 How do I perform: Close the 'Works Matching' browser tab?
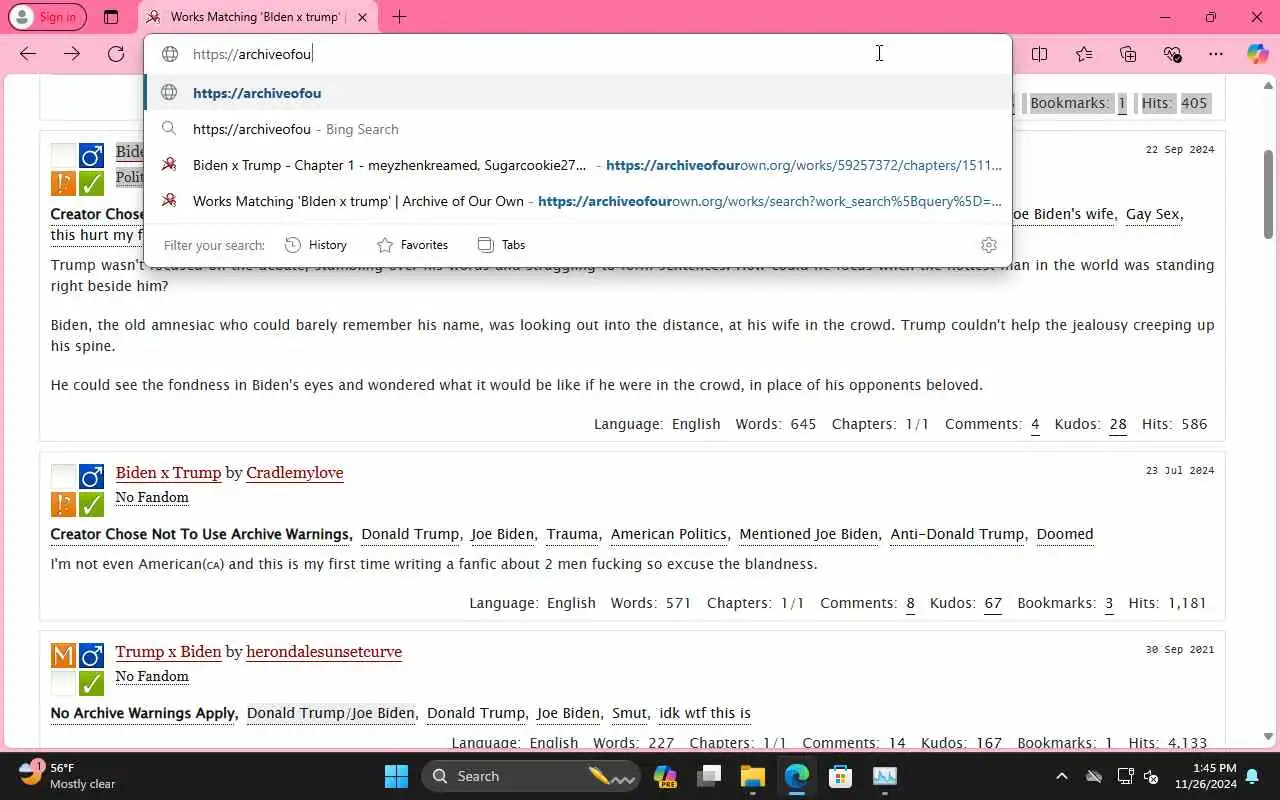tap(362, 17)
